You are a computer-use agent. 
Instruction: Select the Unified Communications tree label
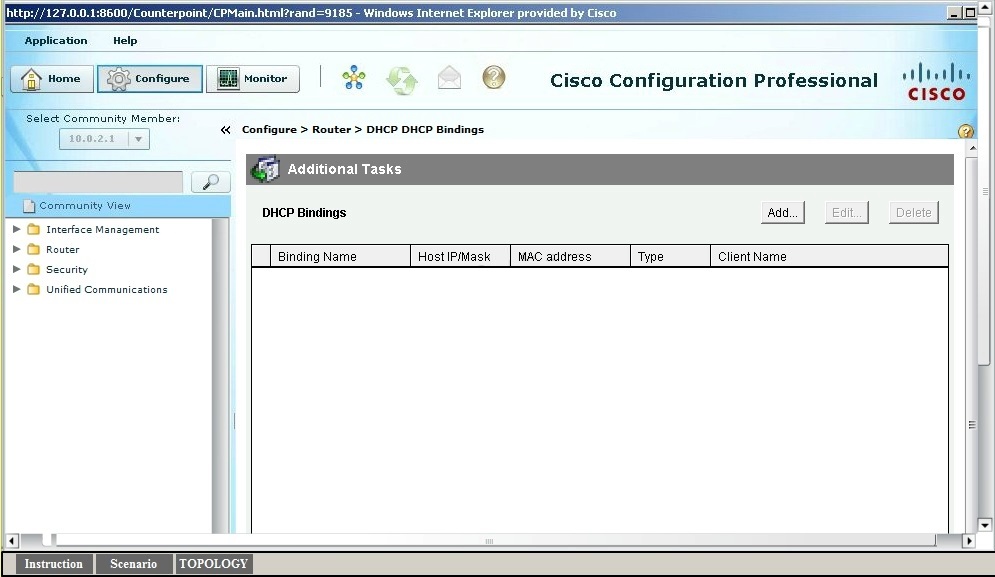[107, 289]
